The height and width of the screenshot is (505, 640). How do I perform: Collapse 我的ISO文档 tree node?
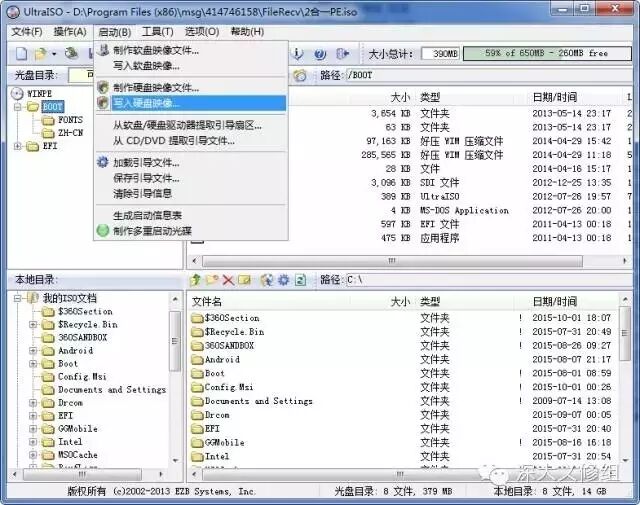[x=18, y=298]
